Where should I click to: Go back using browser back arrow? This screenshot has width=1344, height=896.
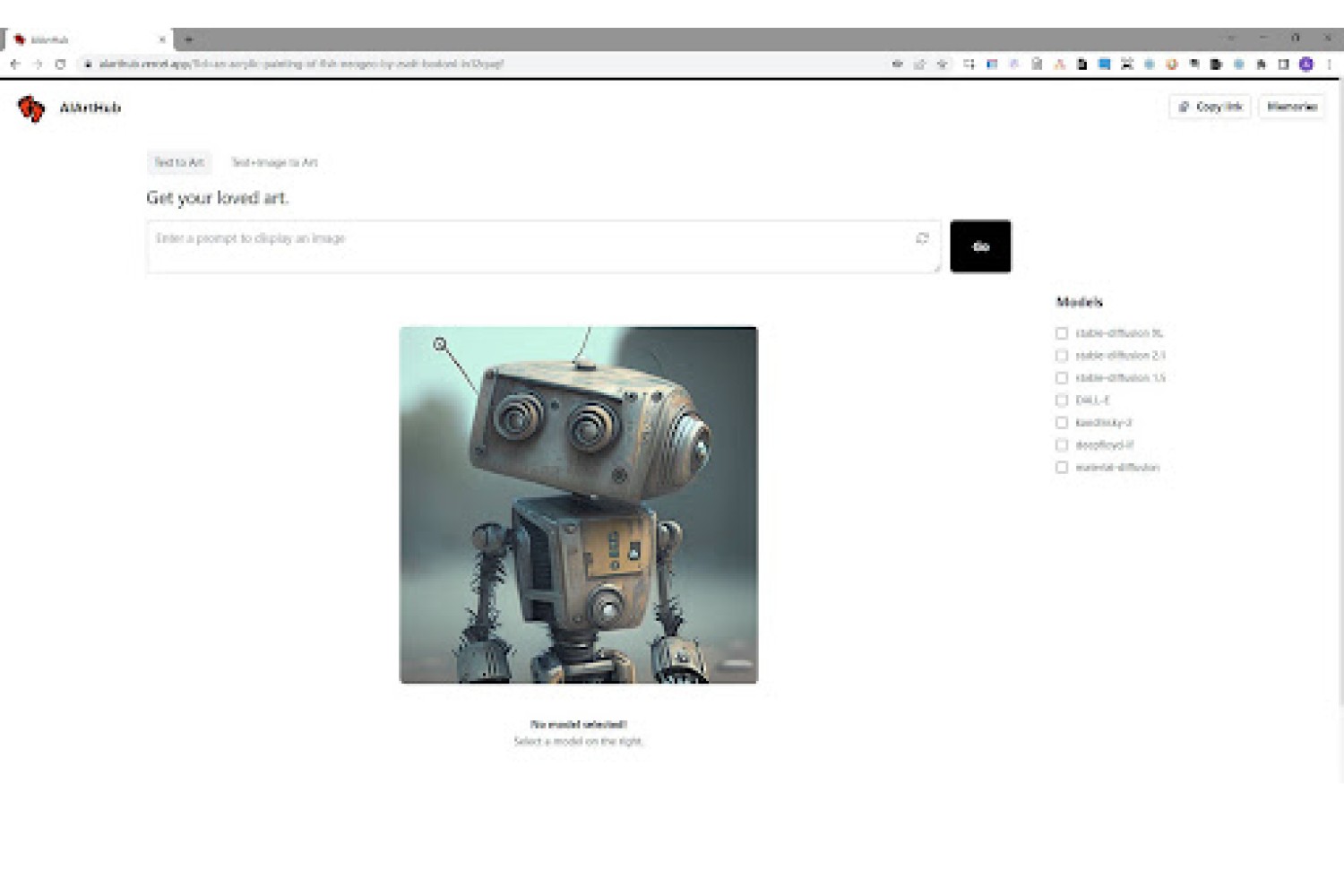15,65
